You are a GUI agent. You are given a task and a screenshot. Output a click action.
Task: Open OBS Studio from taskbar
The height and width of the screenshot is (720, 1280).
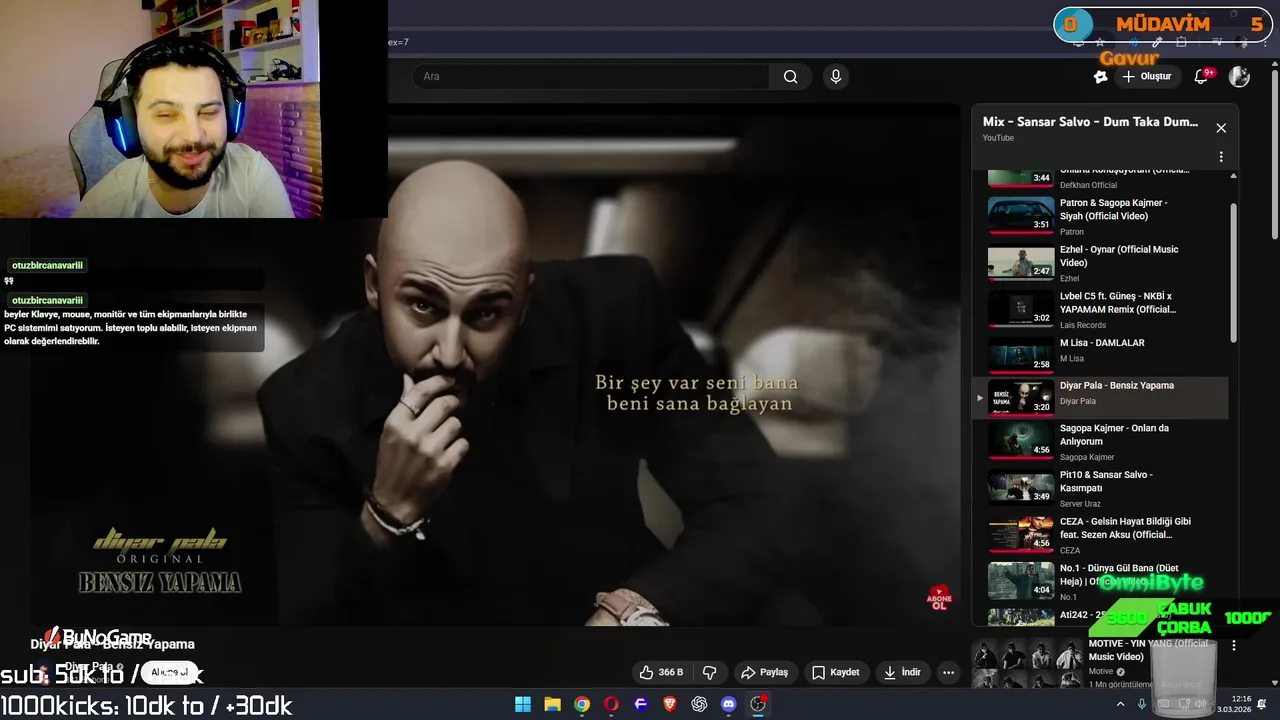click(x=758, y=704)
